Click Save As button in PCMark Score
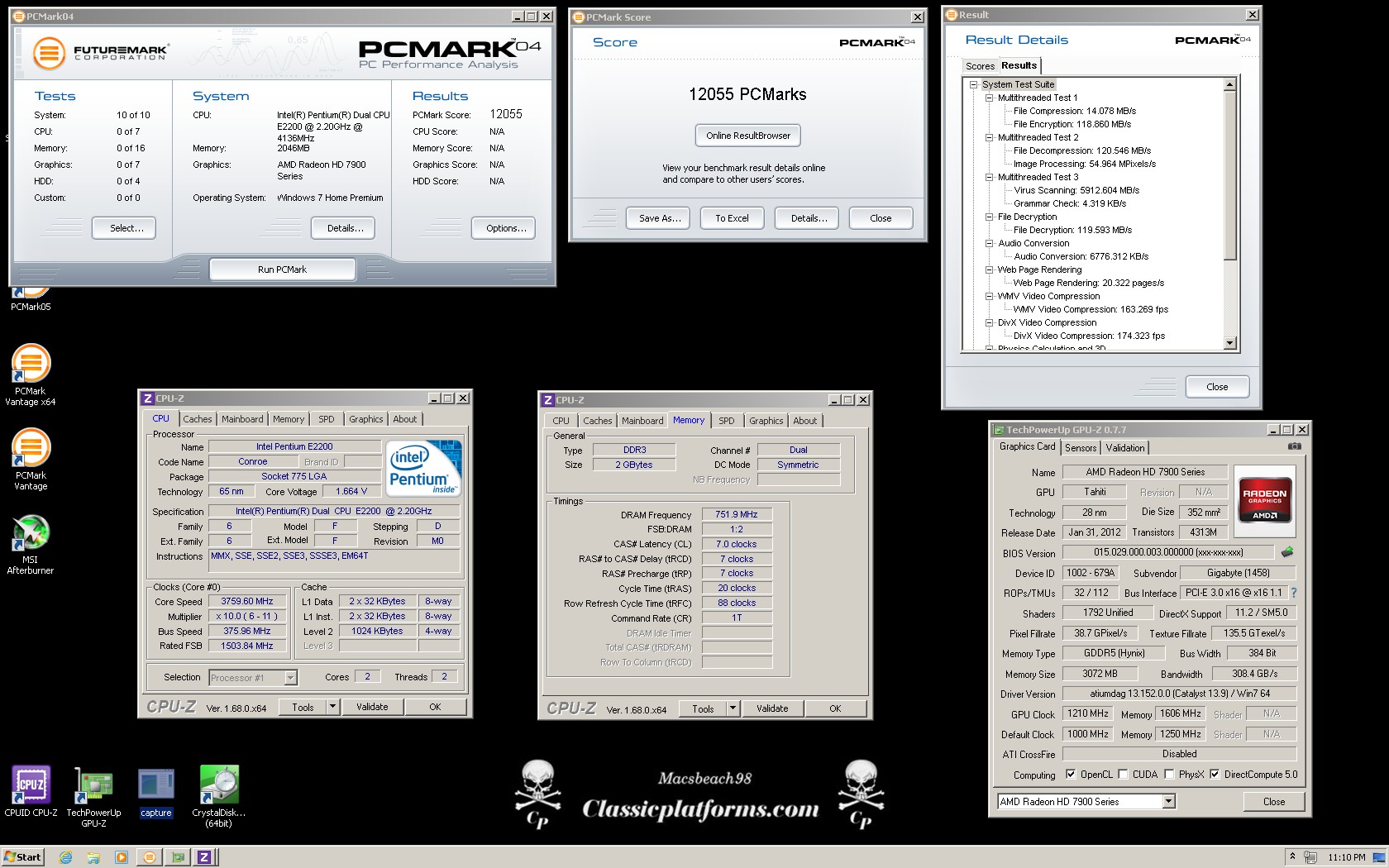Image resolution: width=1389 pixels, height=868 pixels. [660, 218]
